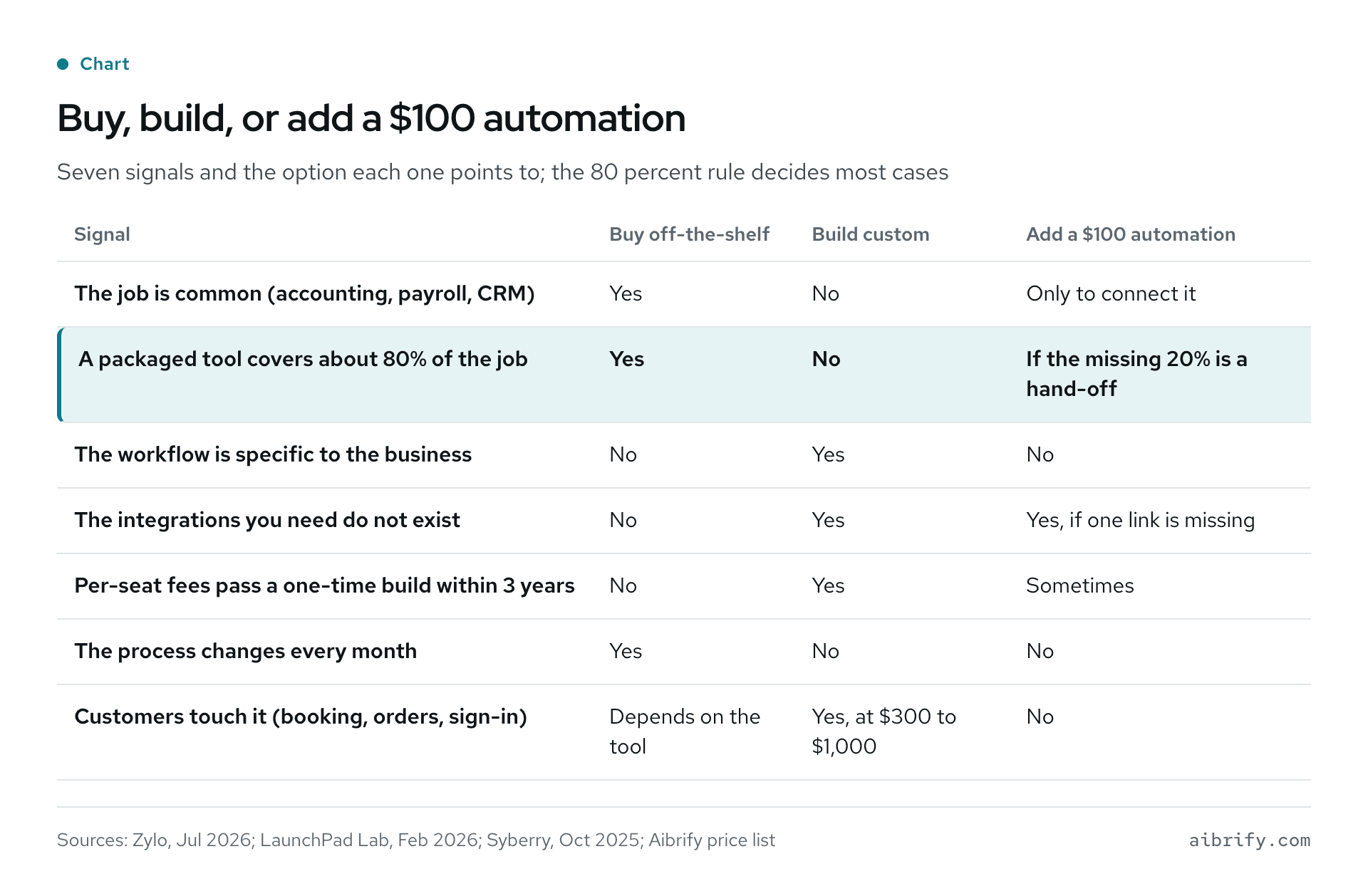This screenshot has height=896, width=1368.
Task: Select The process changes every month row
Action: coord(684,652)
